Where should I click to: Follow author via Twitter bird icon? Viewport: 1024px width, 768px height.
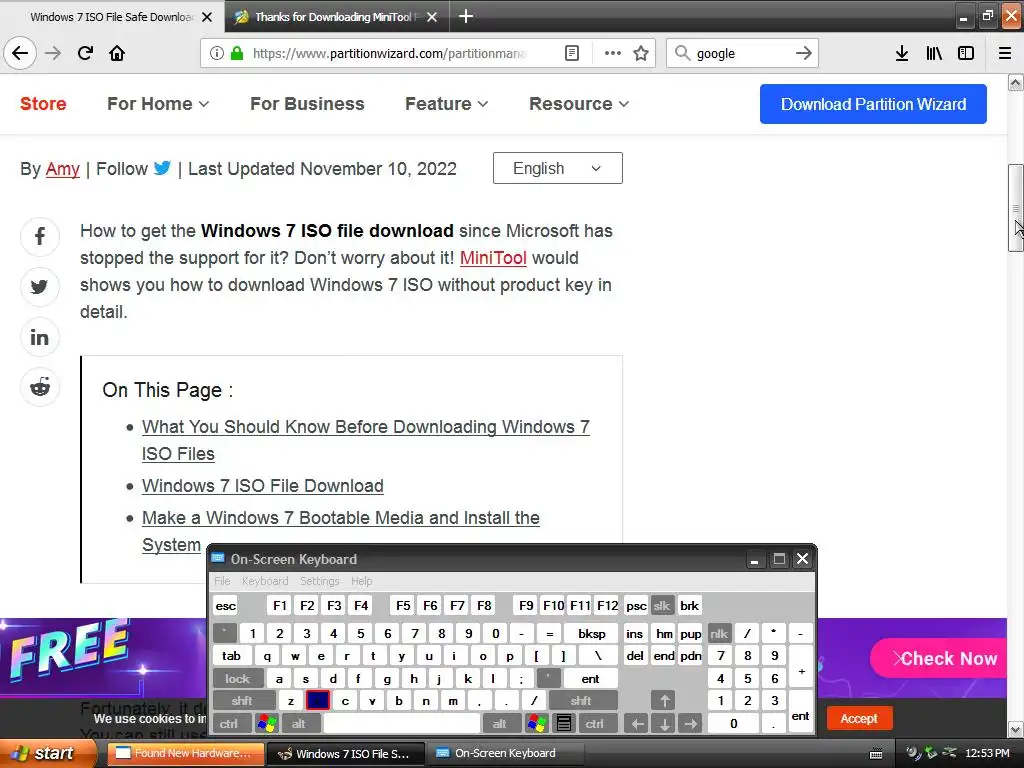click(x=162, y=168)
